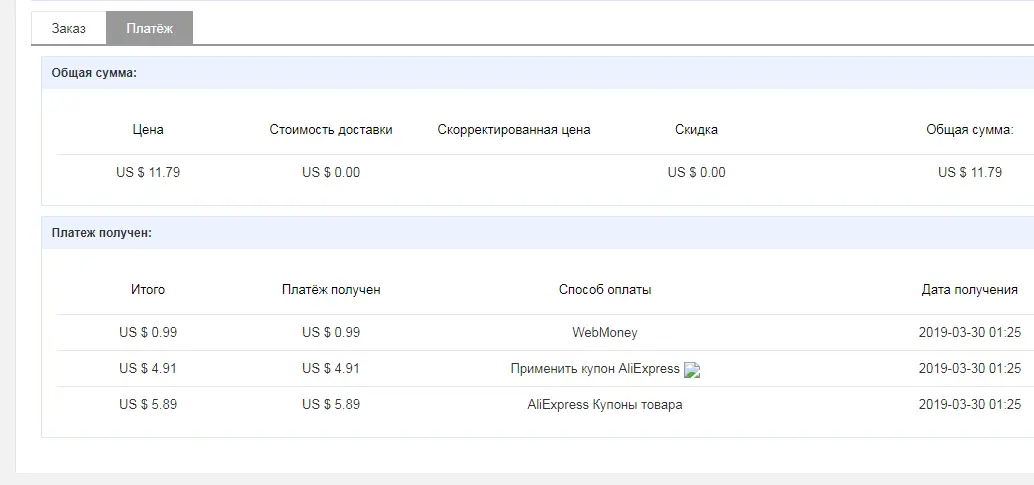Click US $ 5.89 in Платёж получен column

331,404
